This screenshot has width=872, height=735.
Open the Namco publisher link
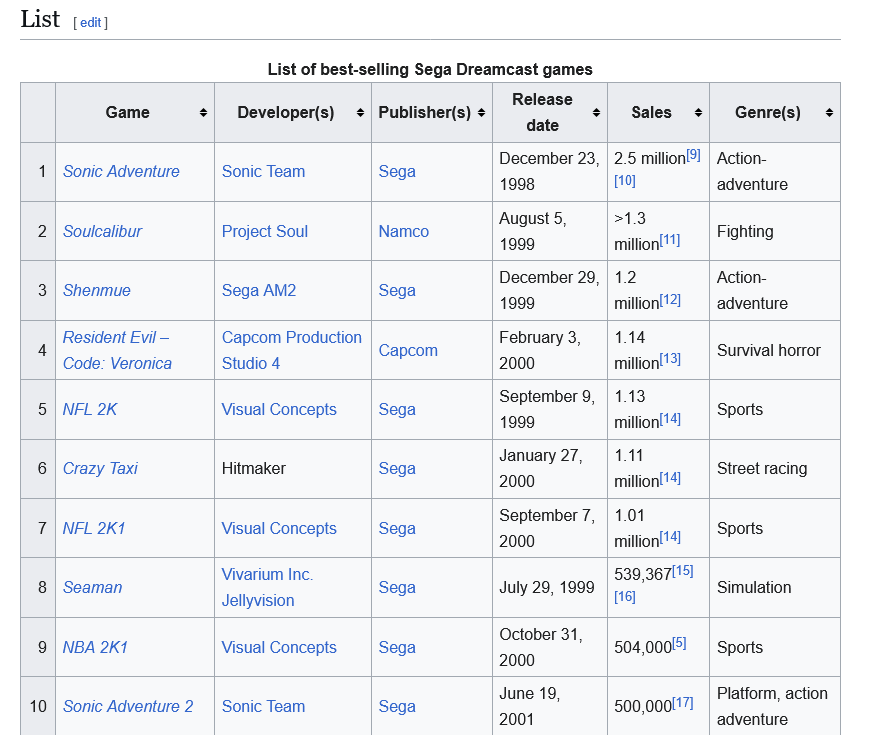[404, 231]
